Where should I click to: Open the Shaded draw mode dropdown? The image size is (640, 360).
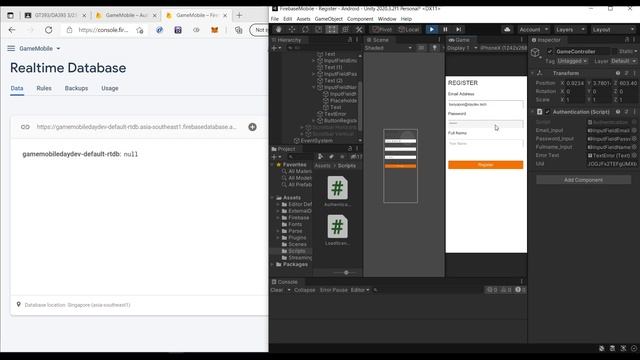[x=388, y=48]
